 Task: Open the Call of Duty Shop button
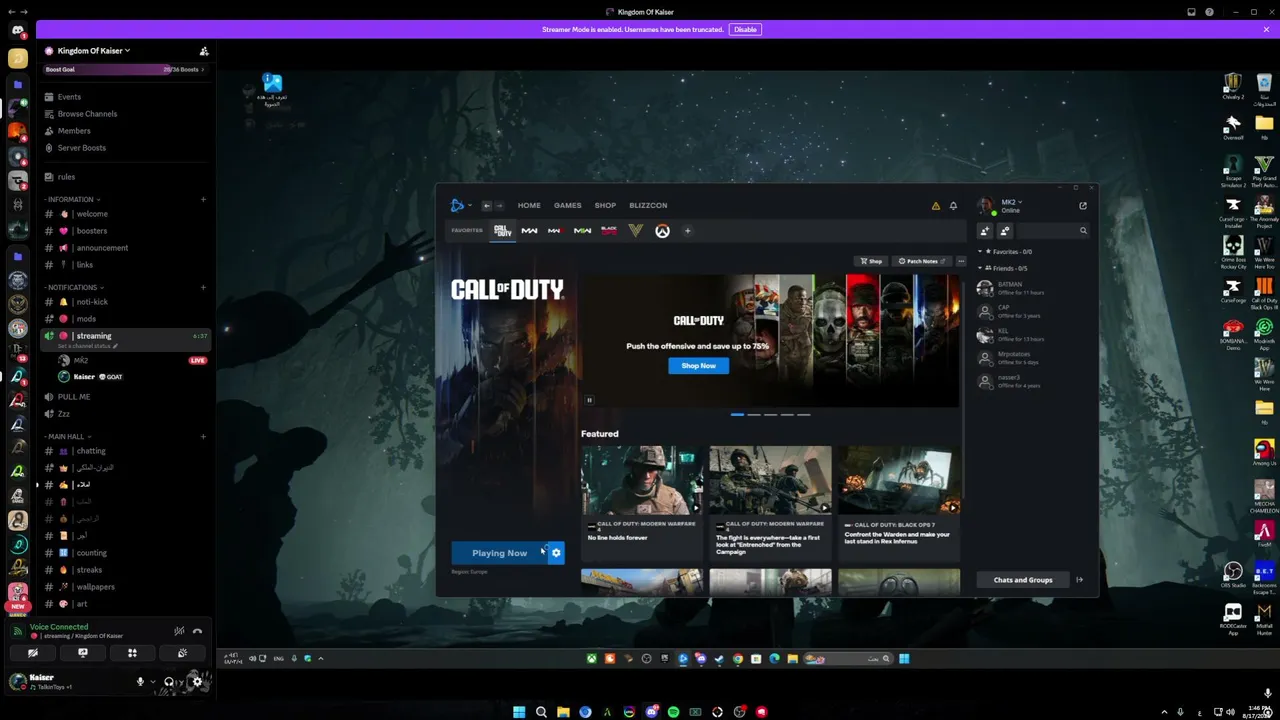872,261
